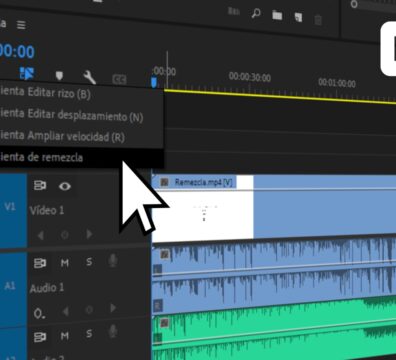Click the search magnifier icon in project panel
Screen dimensions: 396x360
[256, 13]
